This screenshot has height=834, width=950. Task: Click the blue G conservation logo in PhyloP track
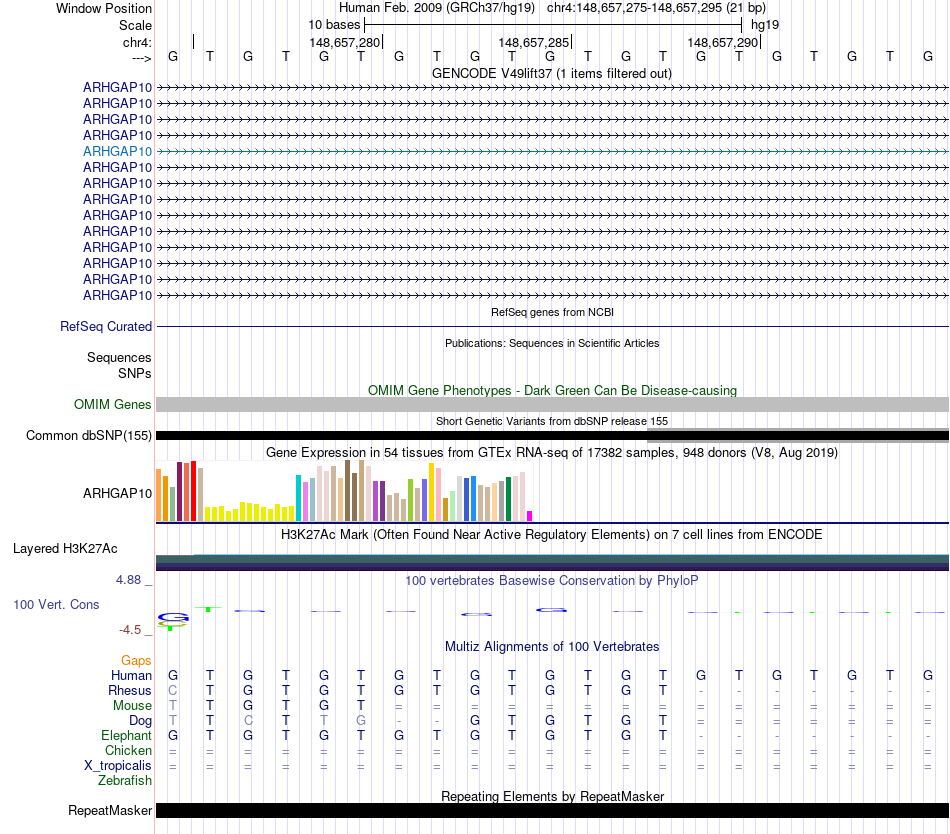point(173,618)
